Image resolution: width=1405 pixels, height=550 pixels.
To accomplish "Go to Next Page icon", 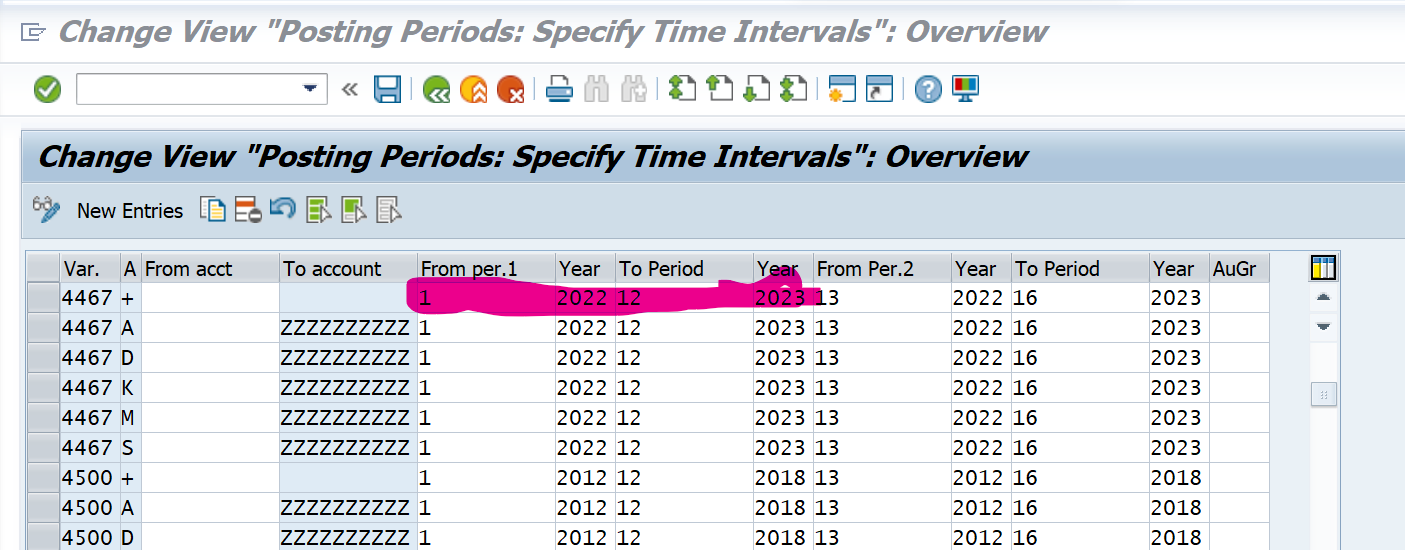I will 756,89.
